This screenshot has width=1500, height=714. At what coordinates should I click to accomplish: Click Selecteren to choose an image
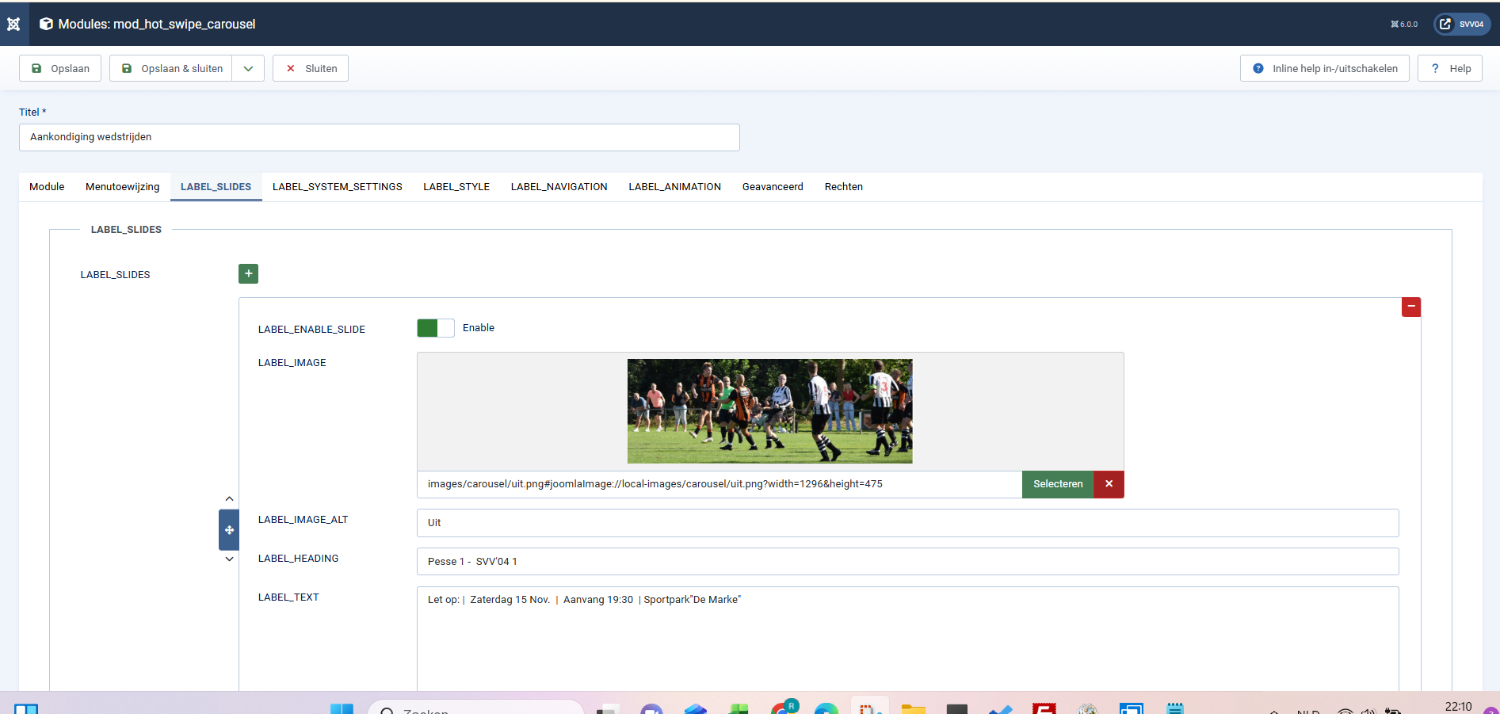click(x=1057, y=484)
